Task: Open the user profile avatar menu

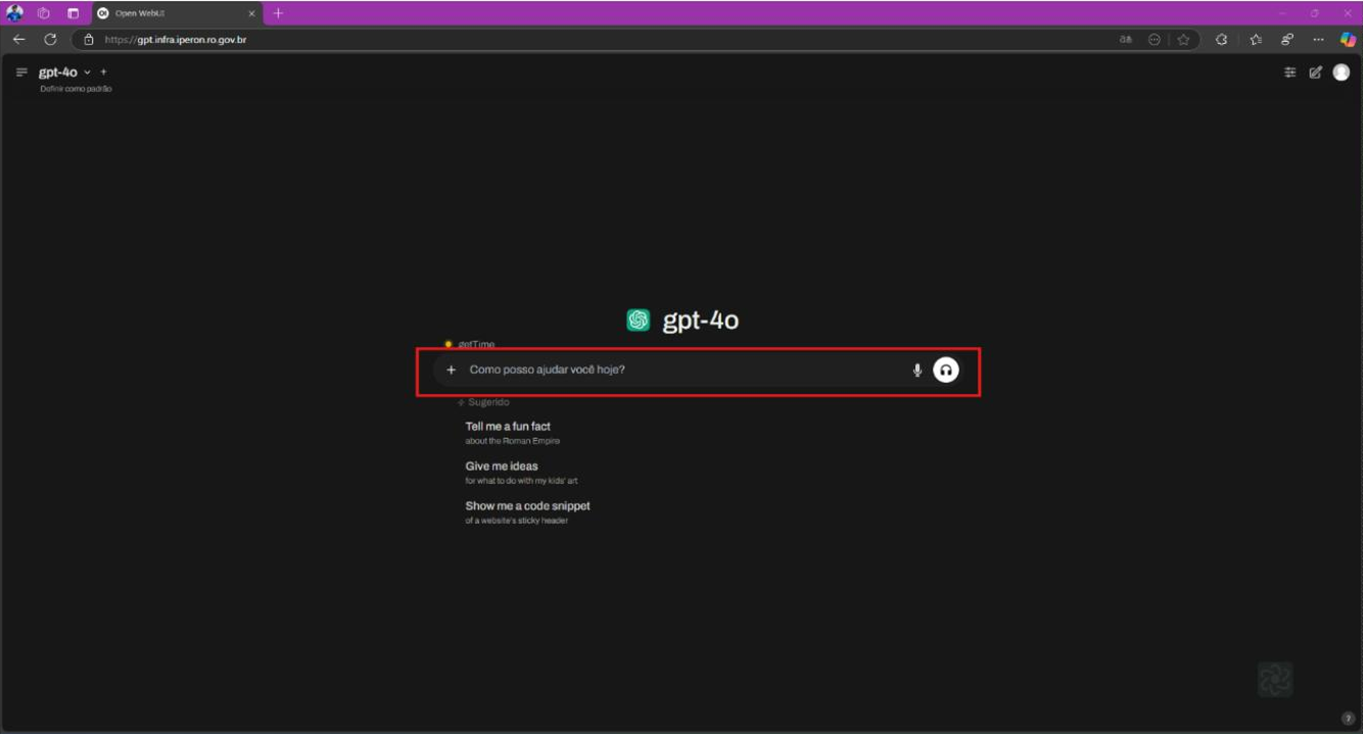Action: click(x=1341, y=72)
